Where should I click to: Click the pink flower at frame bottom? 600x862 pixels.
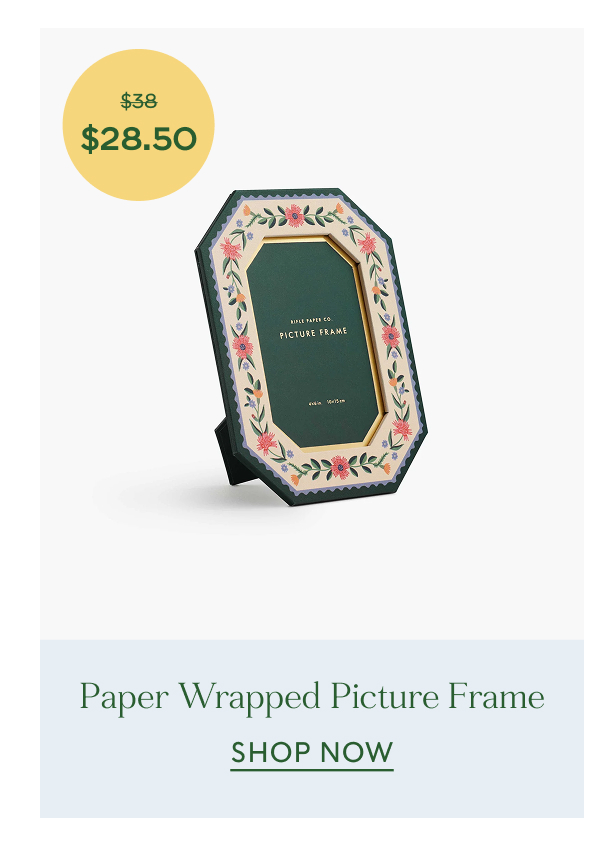coord(340,467)
